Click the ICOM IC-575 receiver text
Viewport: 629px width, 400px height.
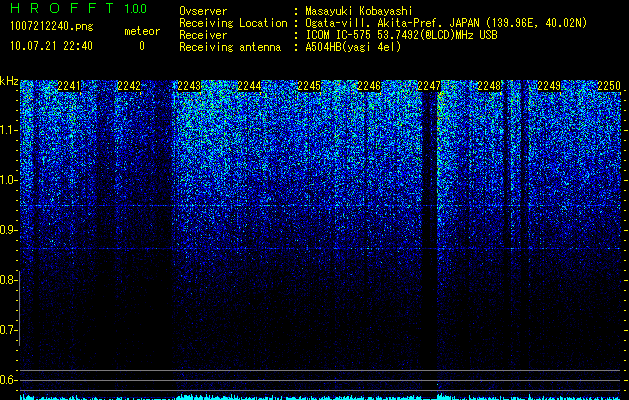click(x=401, y=35)
